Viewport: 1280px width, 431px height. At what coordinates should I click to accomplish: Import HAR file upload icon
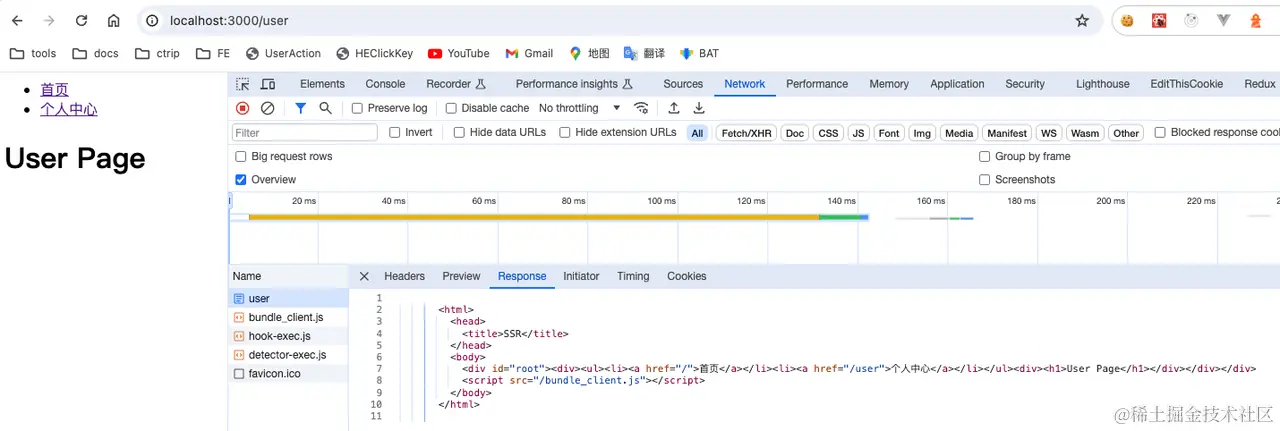[x=674, y=108]
